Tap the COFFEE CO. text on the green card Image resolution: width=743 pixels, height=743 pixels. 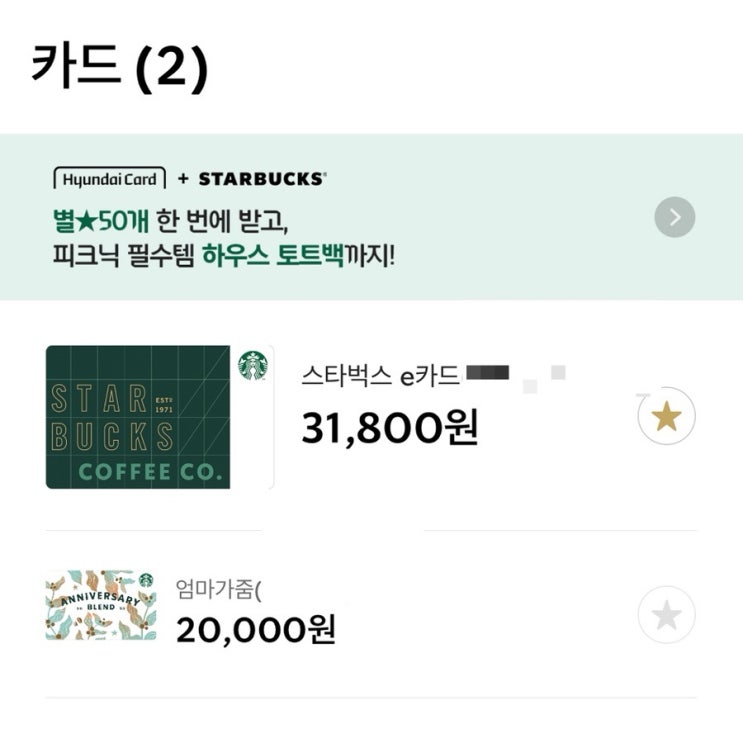click(x=150, y=471)
